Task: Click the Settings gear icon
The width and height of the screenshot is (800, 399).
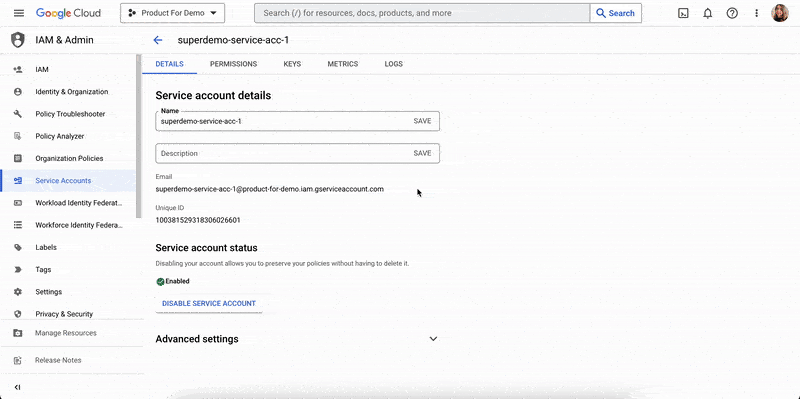Action: coord(18,292)
